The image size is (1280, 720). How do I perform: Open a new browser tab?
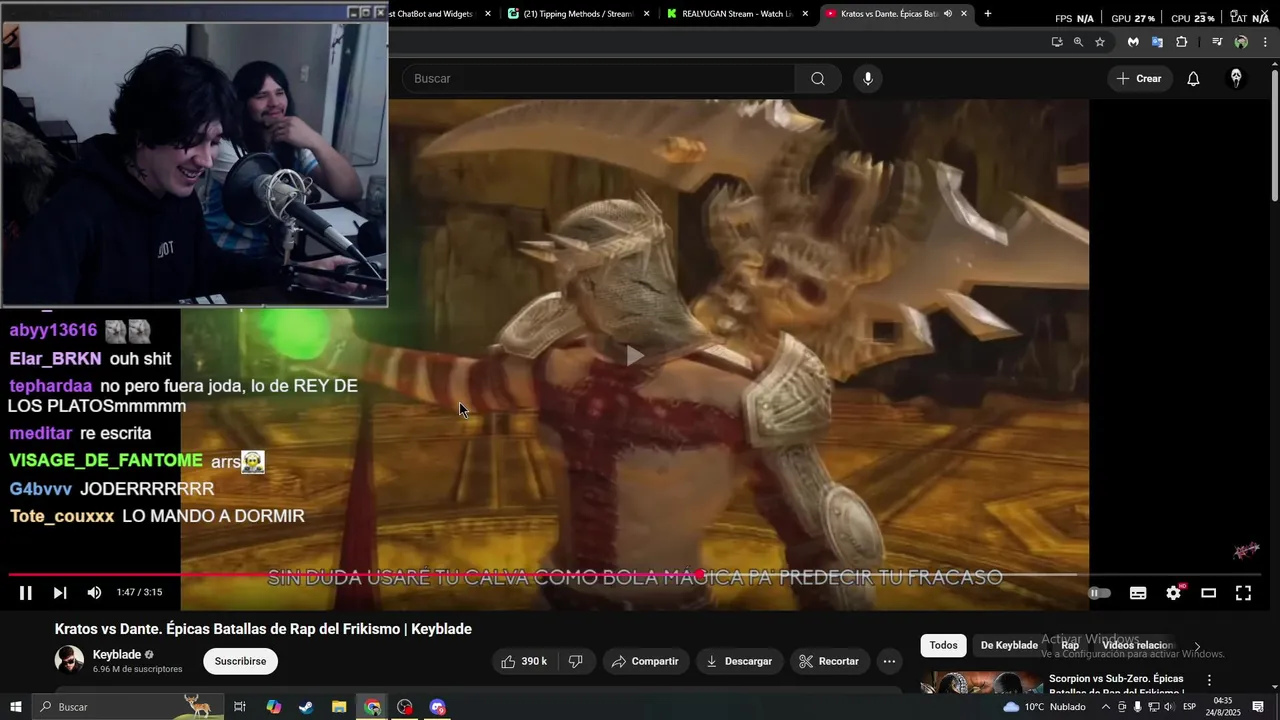pyautogui.click(x=988, y=14)
